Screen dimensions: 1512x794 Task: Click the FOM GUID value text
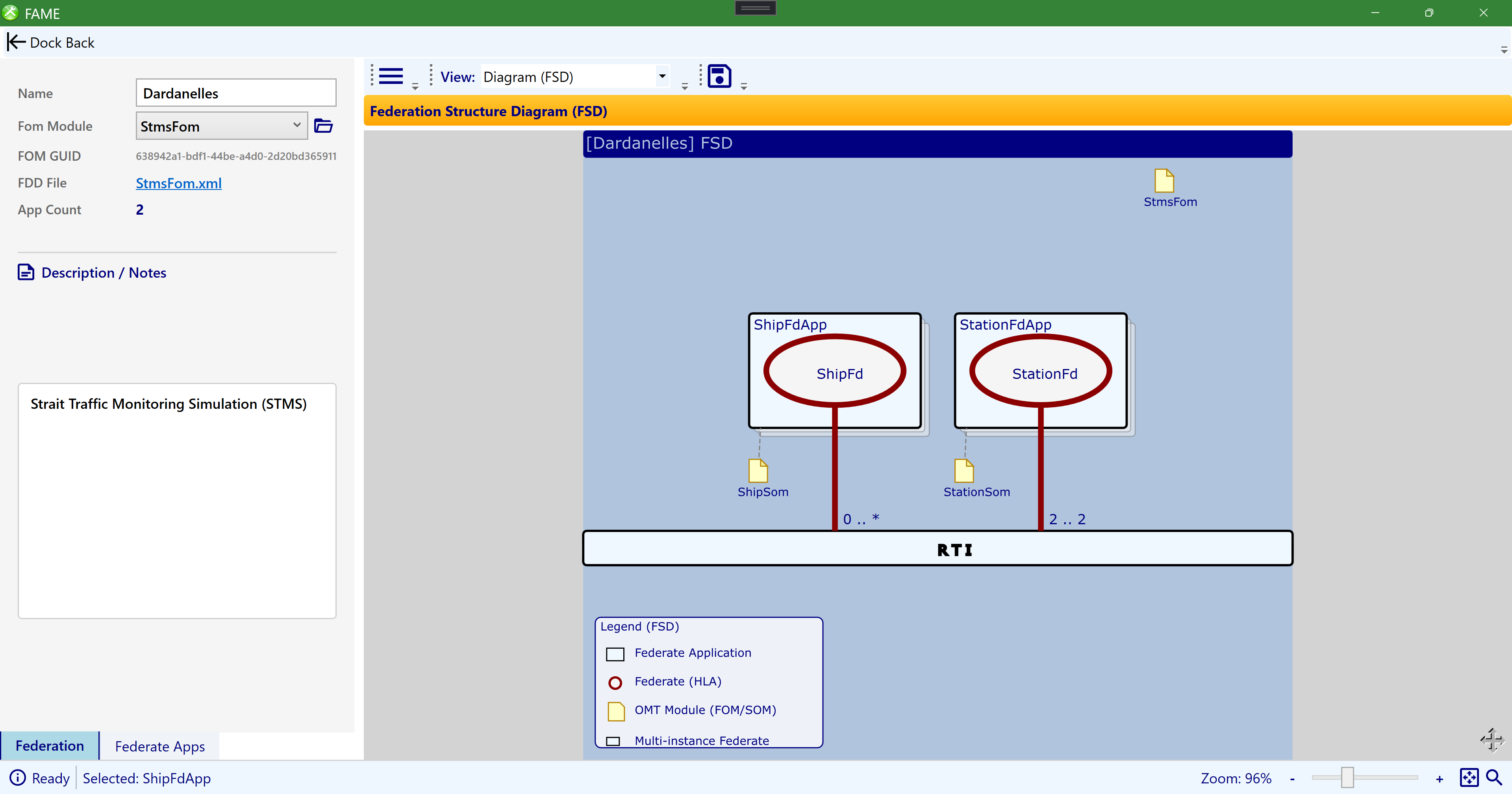[x=236, y=156]
